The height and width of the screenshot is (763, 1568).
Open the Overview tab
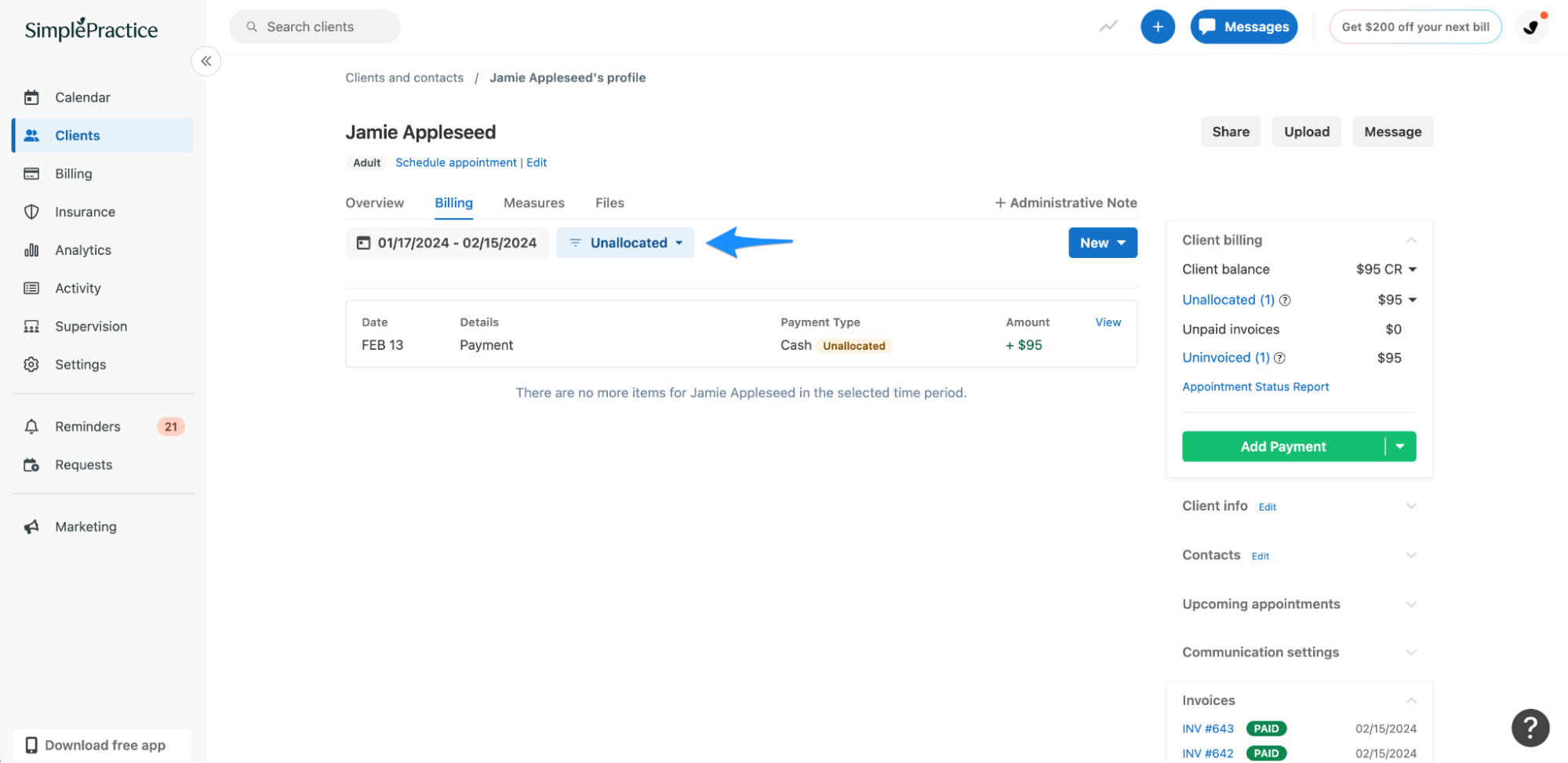click(x=375, y=202)
